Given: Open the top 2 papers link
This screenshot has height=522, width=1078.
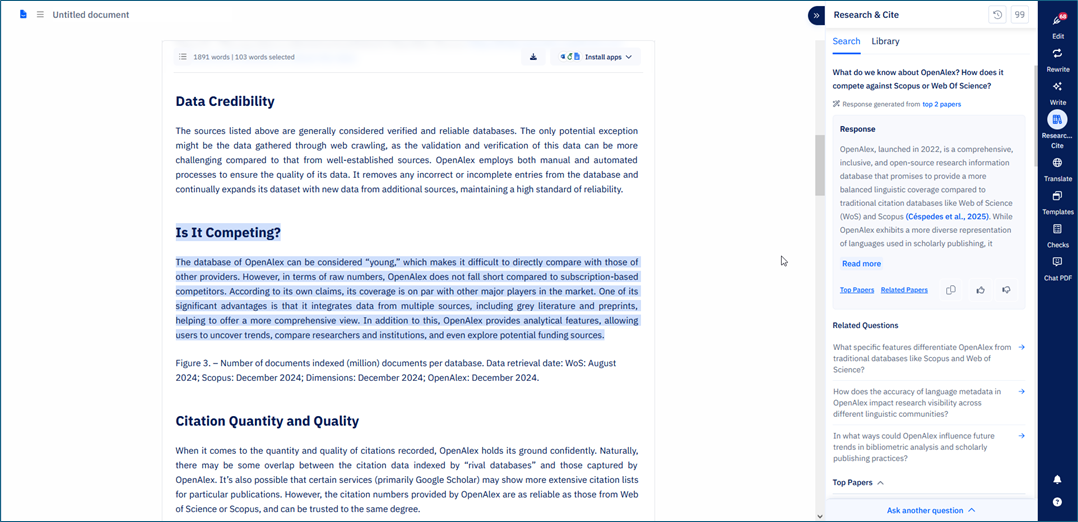Looking at the screenshot, I should point(941,105).
